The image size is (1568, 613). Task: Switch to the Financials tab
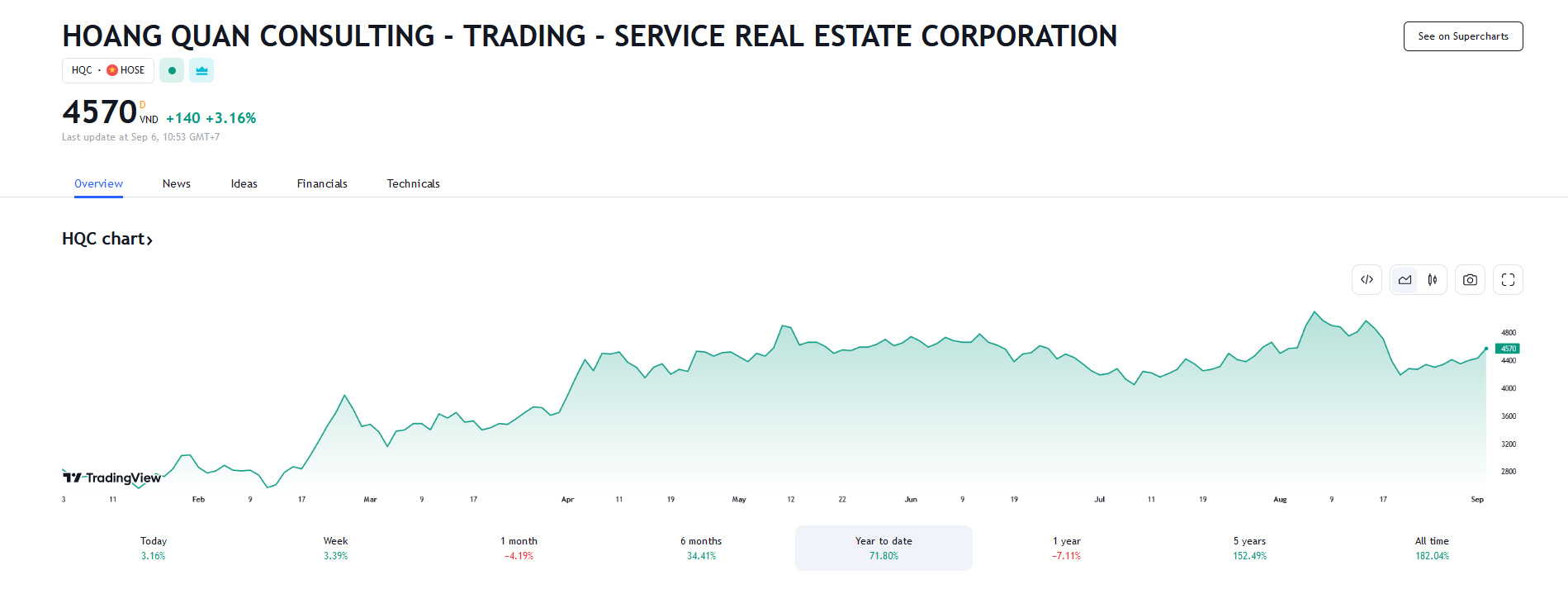tap(322, 183)
